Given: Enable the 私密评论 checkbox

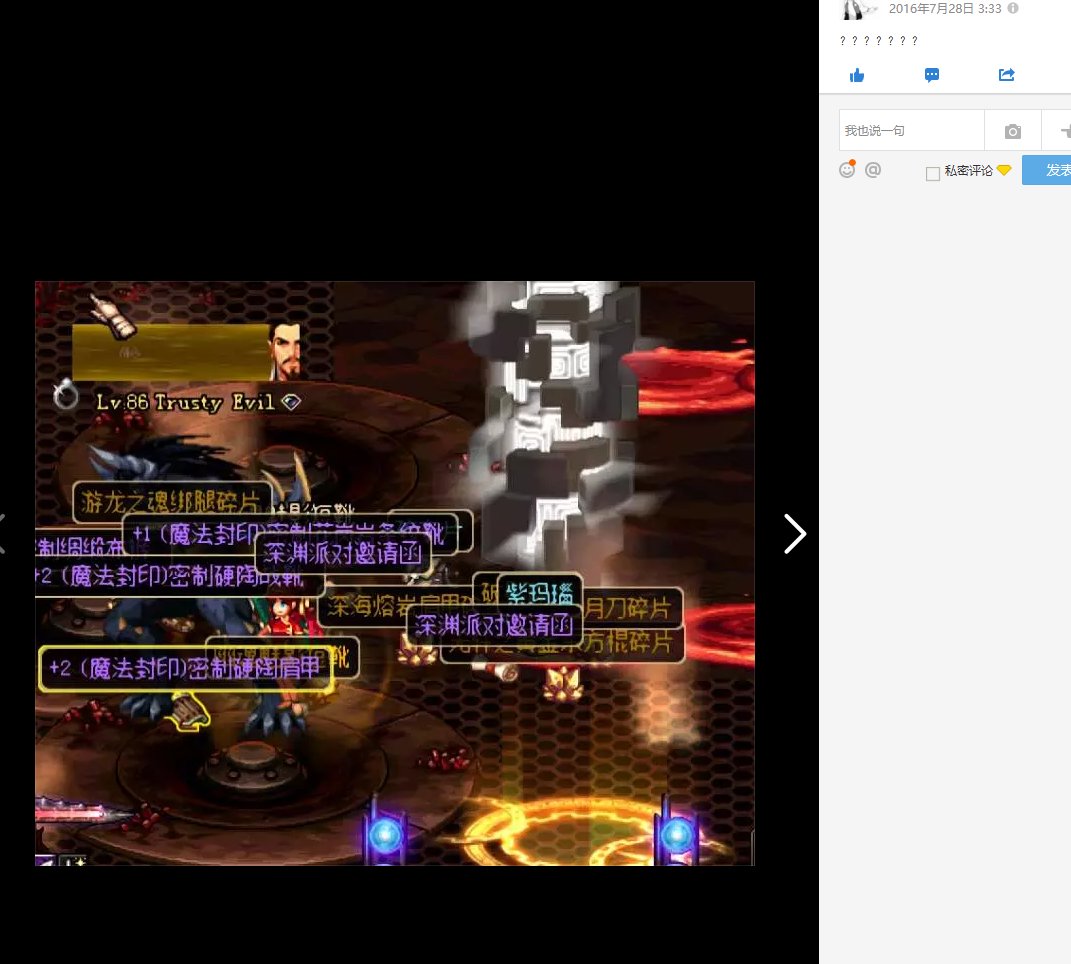Looking at the screenshot, I should tap(932, 174).
